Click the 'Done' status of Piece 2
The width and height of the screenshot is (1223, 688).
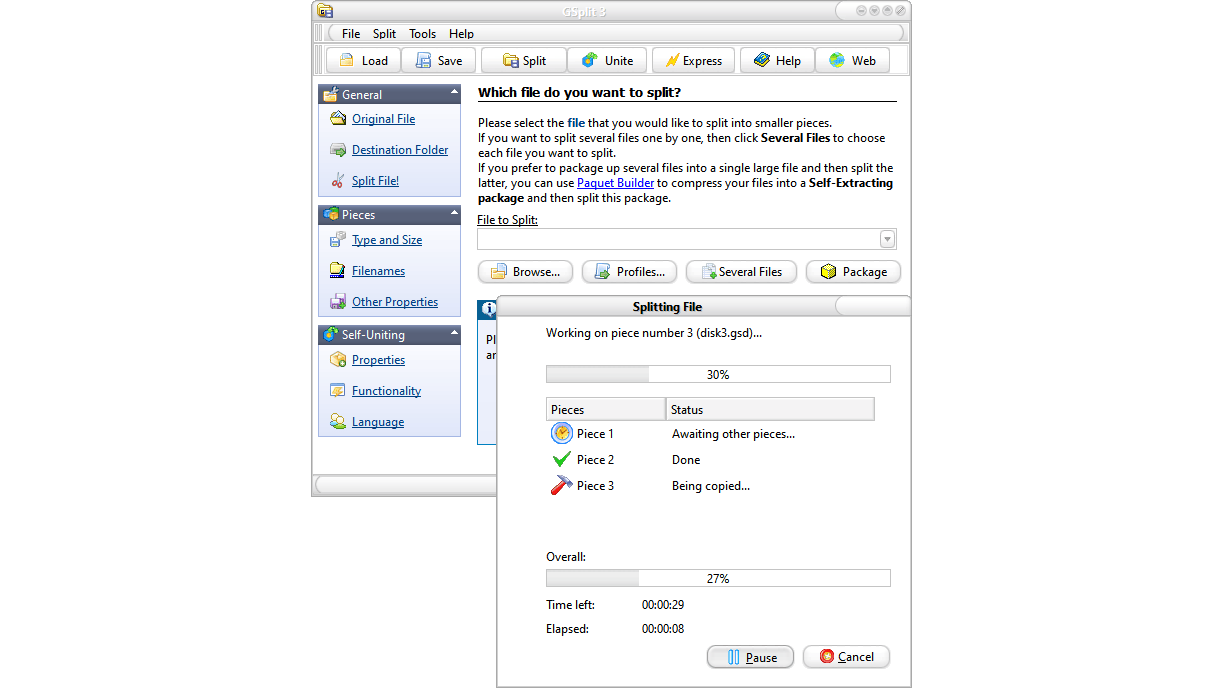pyautogui.click(x=686, y=460)
